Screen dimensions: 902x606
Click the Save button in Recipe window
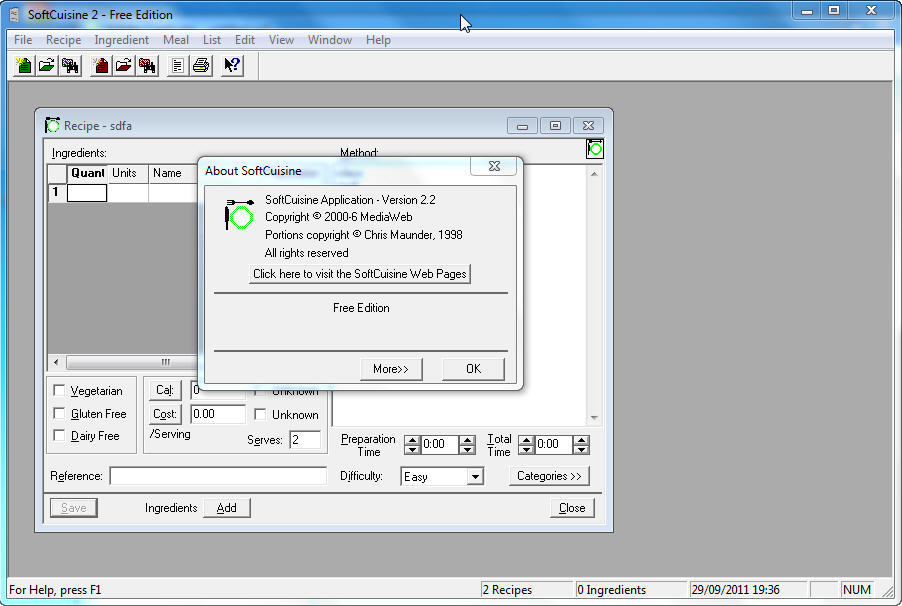pos(74,508)
